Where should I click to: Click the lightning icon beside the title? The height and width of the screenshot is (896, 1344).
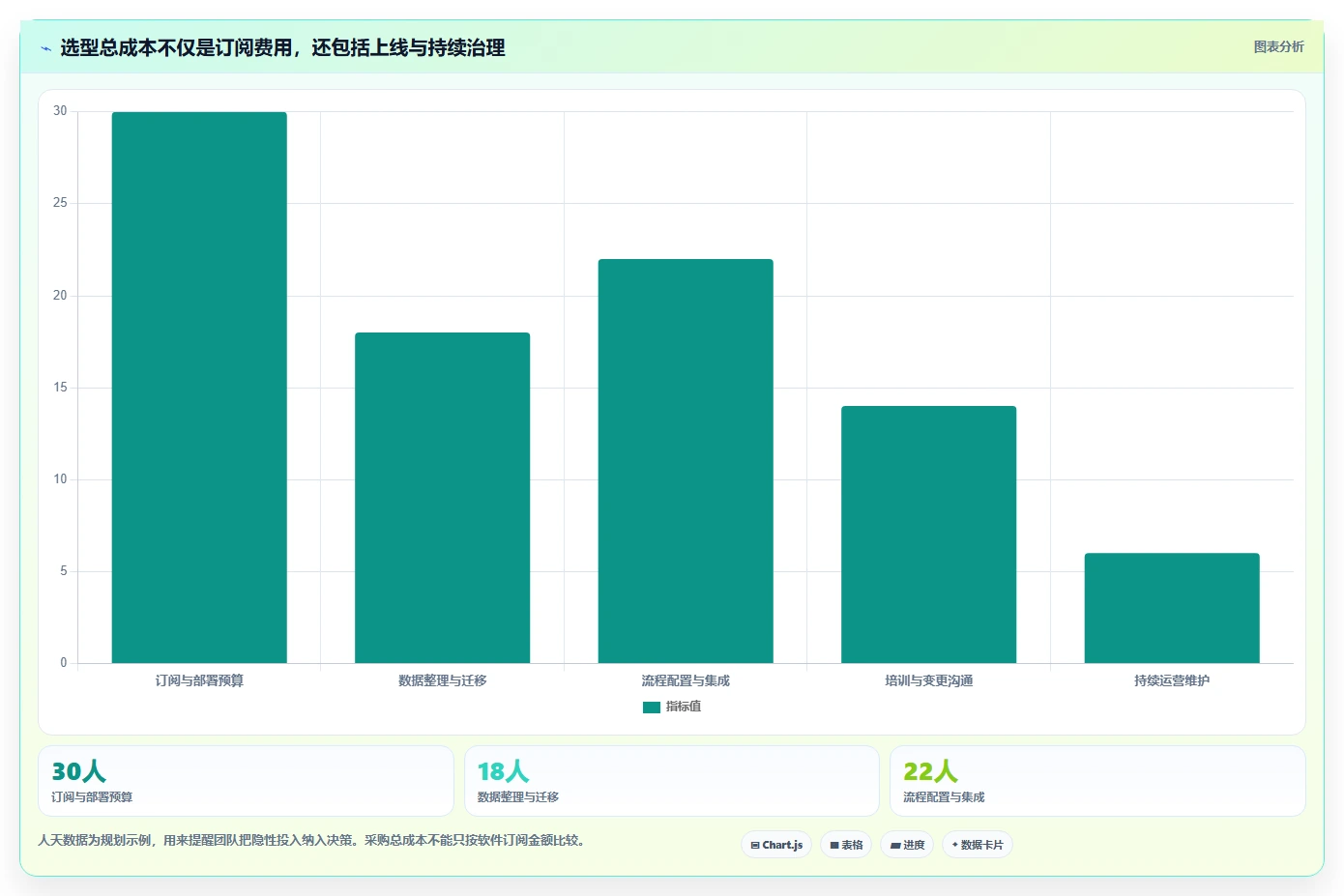[45, 48]
